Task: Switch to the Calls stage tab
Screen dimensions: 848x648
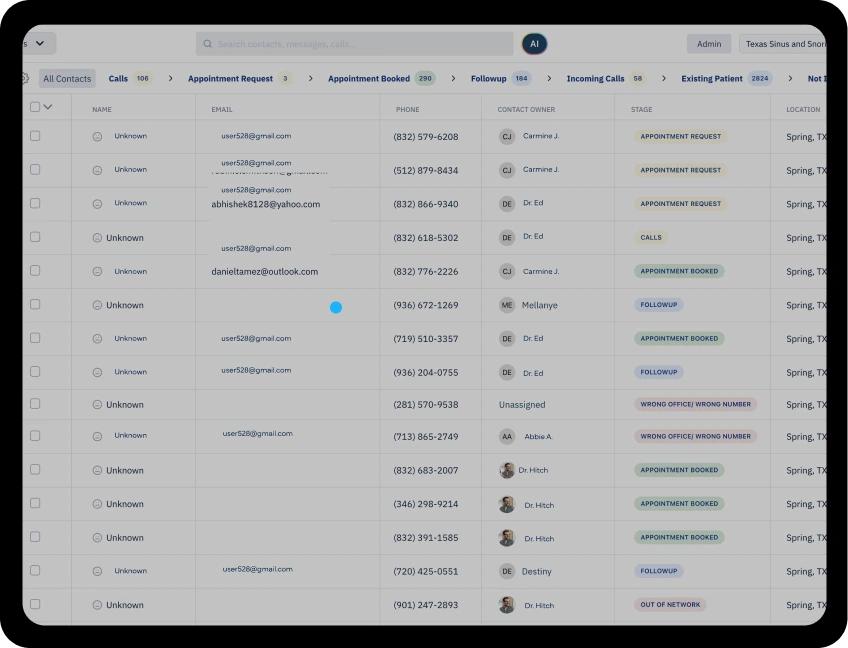Action: 130,78
